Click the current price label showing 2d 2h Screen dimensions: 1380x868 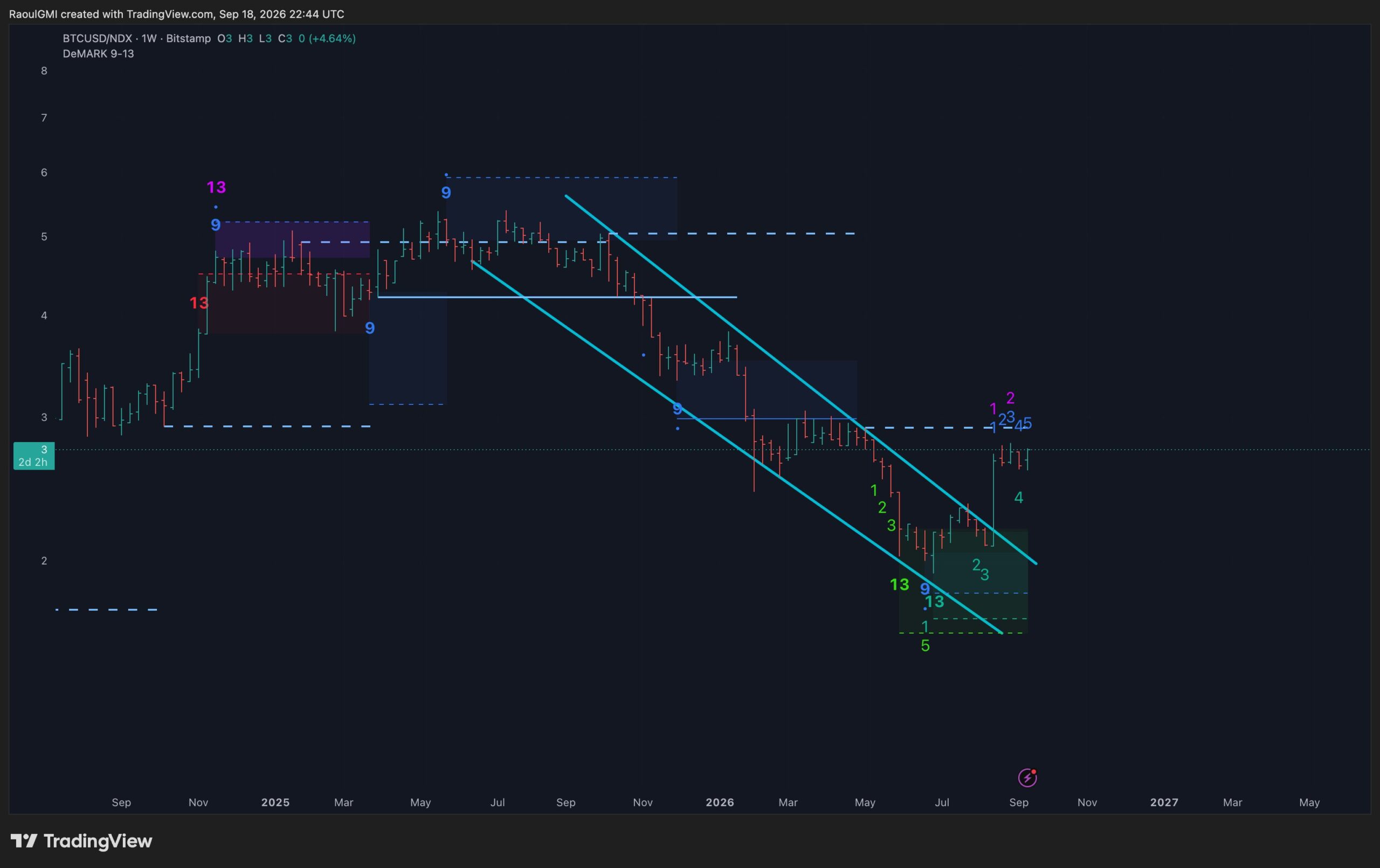click(34, 456)
